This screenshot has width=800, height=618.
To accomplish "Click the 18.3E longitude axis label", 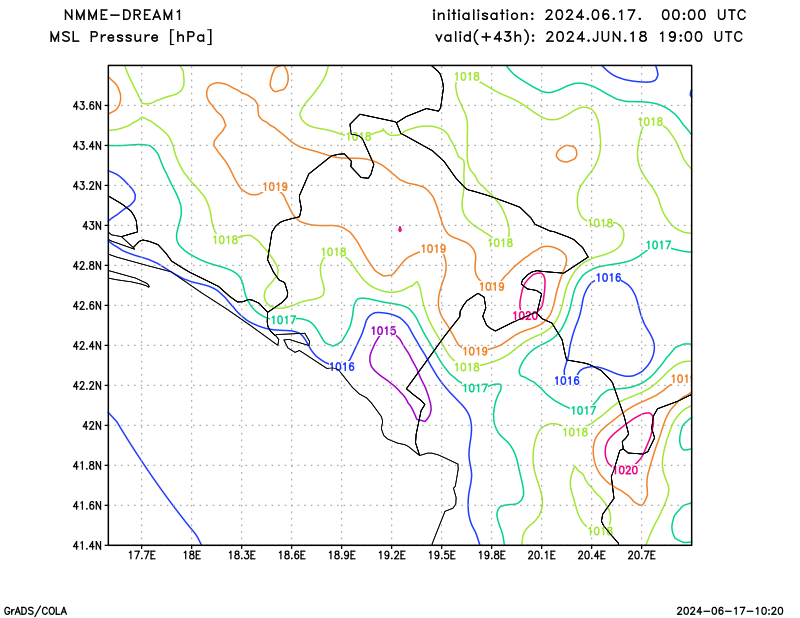I will point(241,555).
